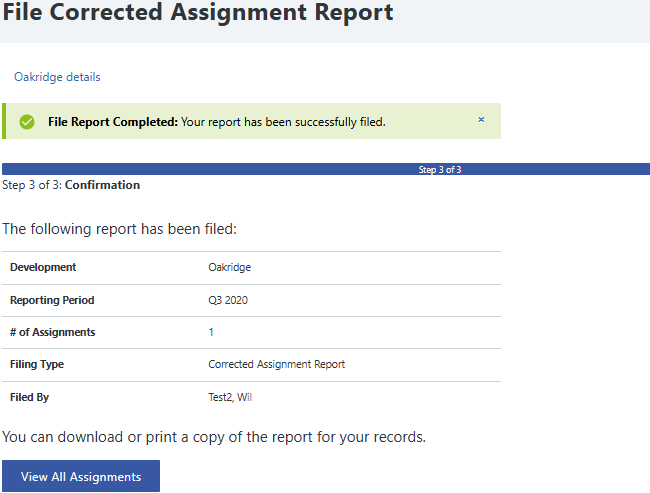Click the Oakridge value in Development row
The image size is (650, 493).
pos(229,268)
